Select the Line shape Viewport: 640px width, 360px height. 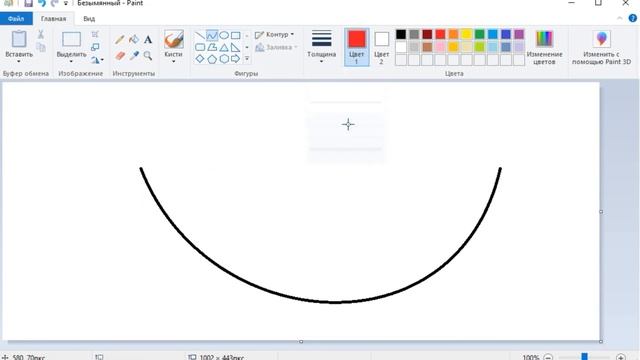point(200,36)
